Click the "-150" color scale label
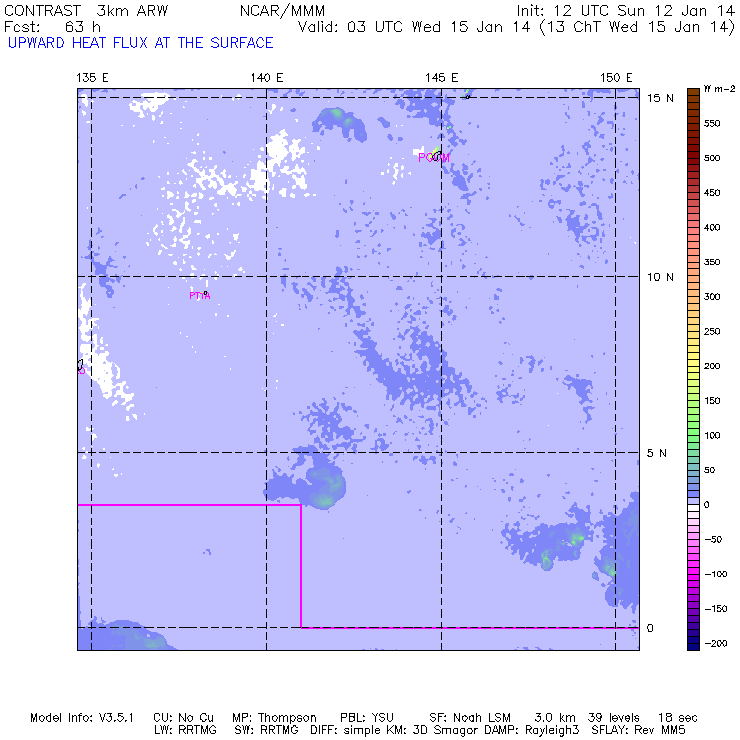Viewport: 740px width, 740px height. pos(715,609)
